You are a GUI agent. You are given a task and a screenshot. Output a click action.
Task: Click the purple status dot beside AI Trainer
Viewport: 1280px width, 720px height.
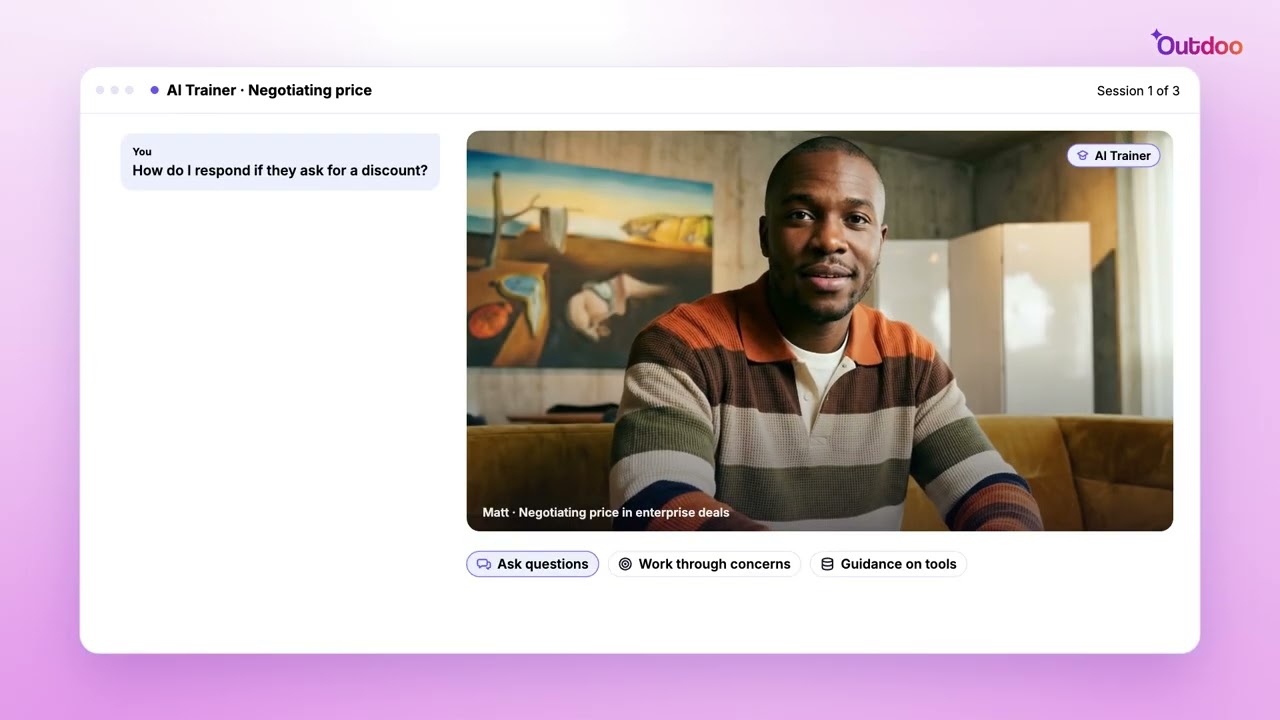tap(154, 90)
